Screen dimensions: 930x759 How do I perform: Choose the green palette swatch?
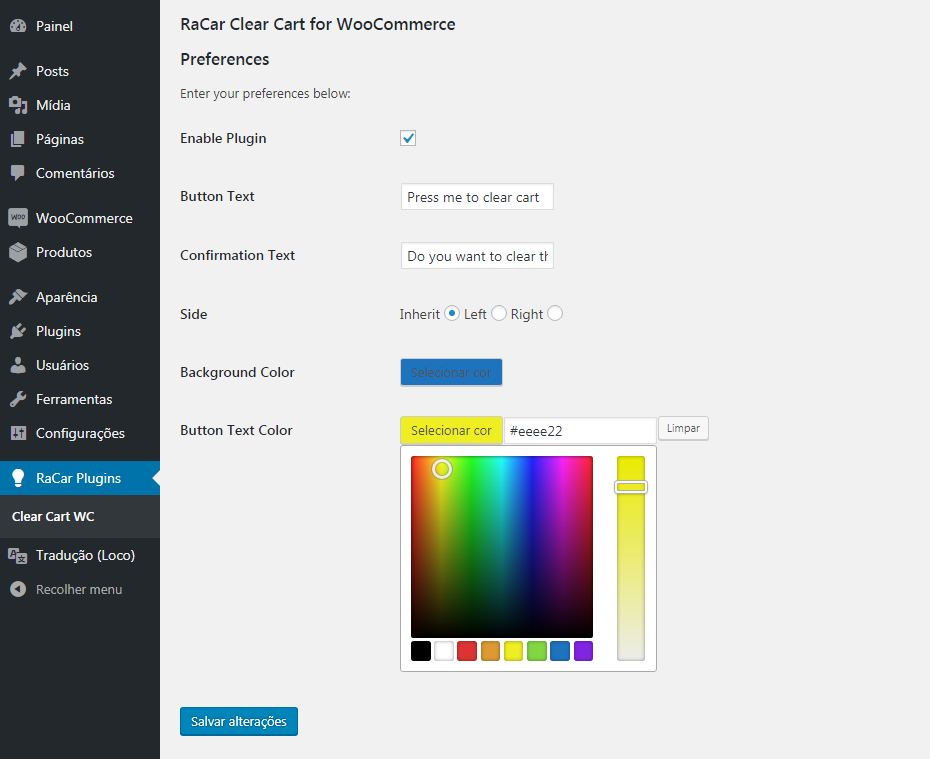tap(537, 650)
